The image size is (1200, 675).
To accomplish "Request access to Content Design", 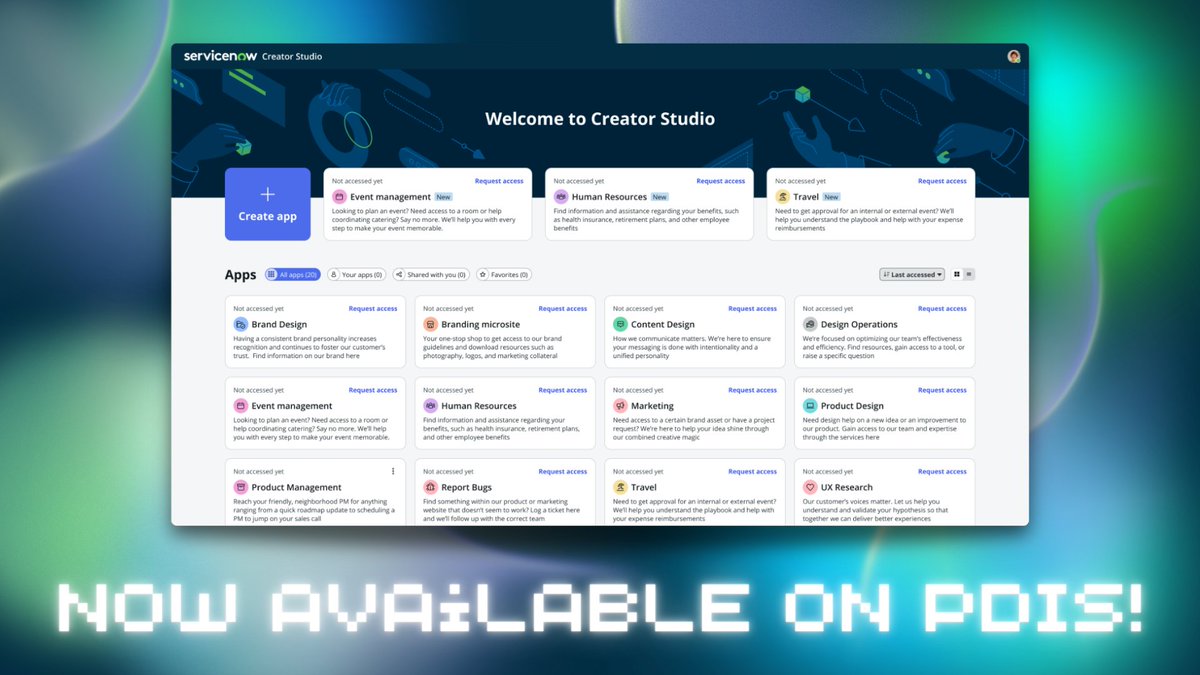I will coord(753,308).
